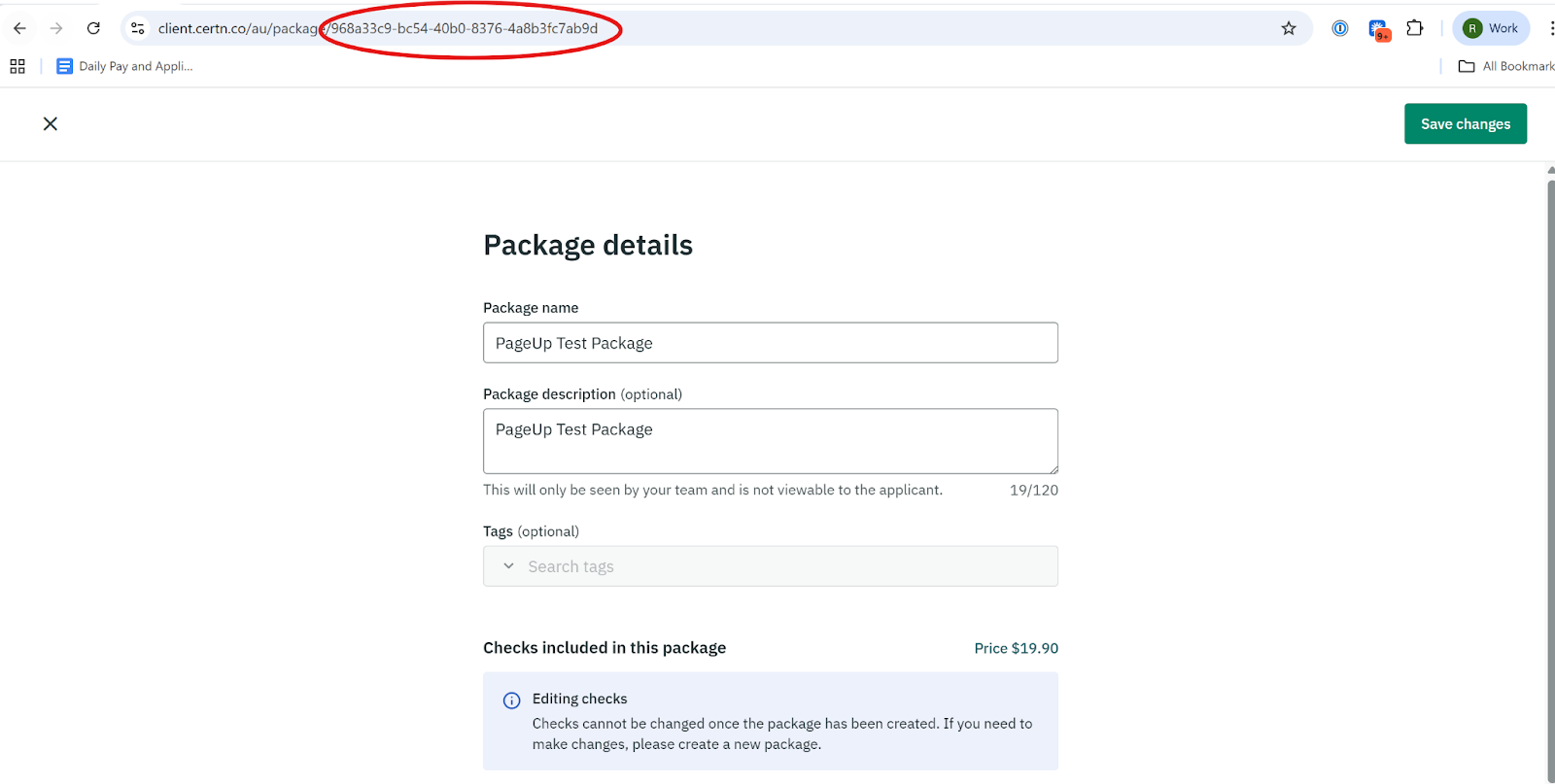
Task: Reload the current page
Action: tap(93, 28)
